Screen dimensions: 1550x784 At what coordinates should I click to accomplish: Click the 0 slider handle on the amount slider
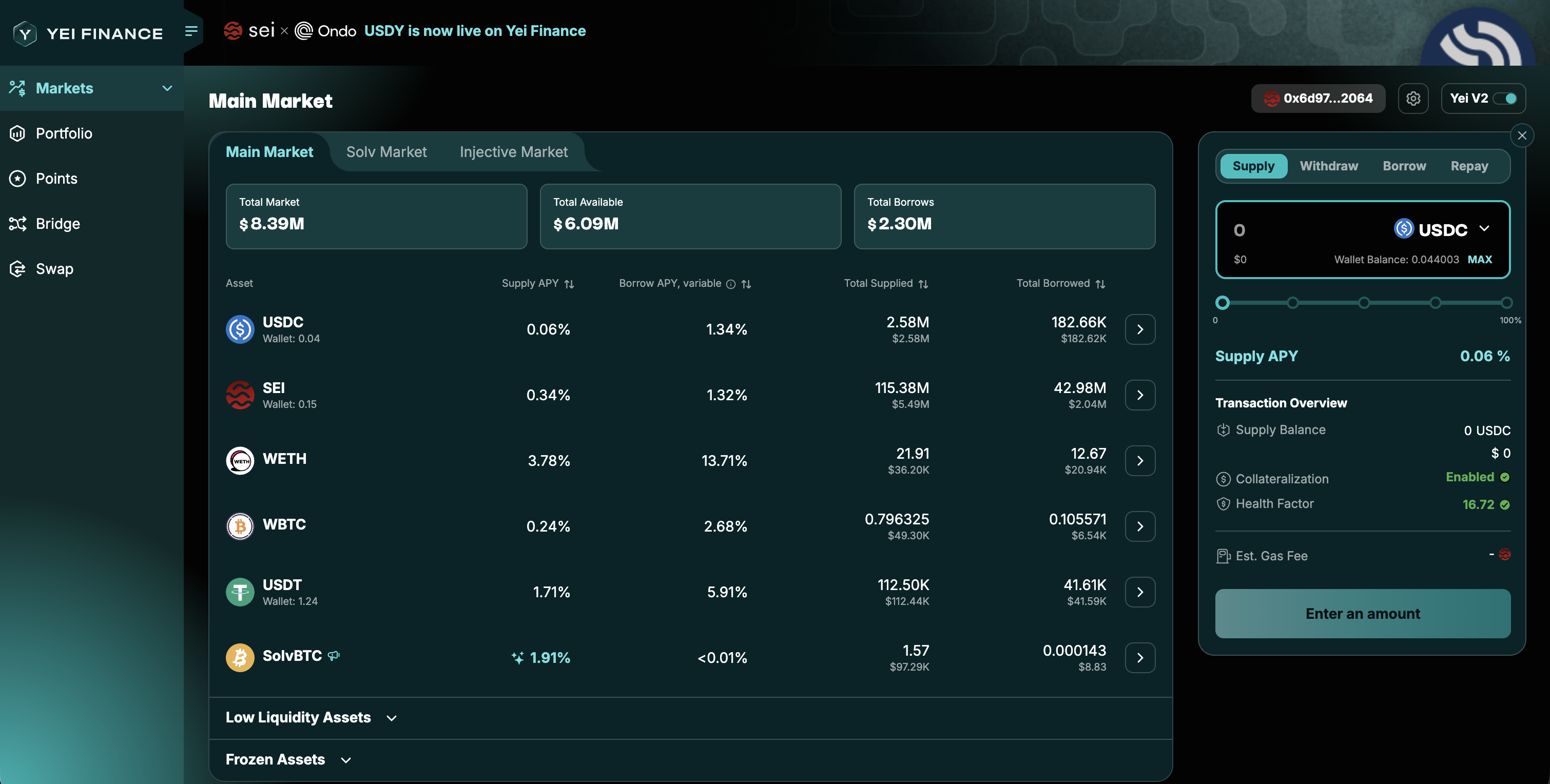click(1222, 303)
